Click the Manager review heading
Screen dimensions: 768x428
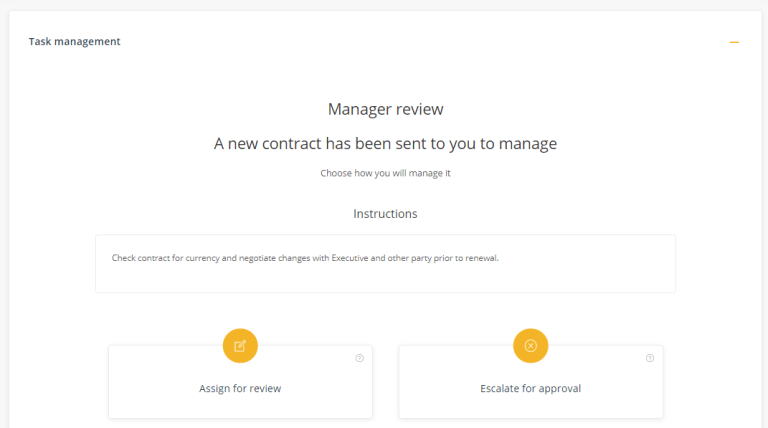385,109
